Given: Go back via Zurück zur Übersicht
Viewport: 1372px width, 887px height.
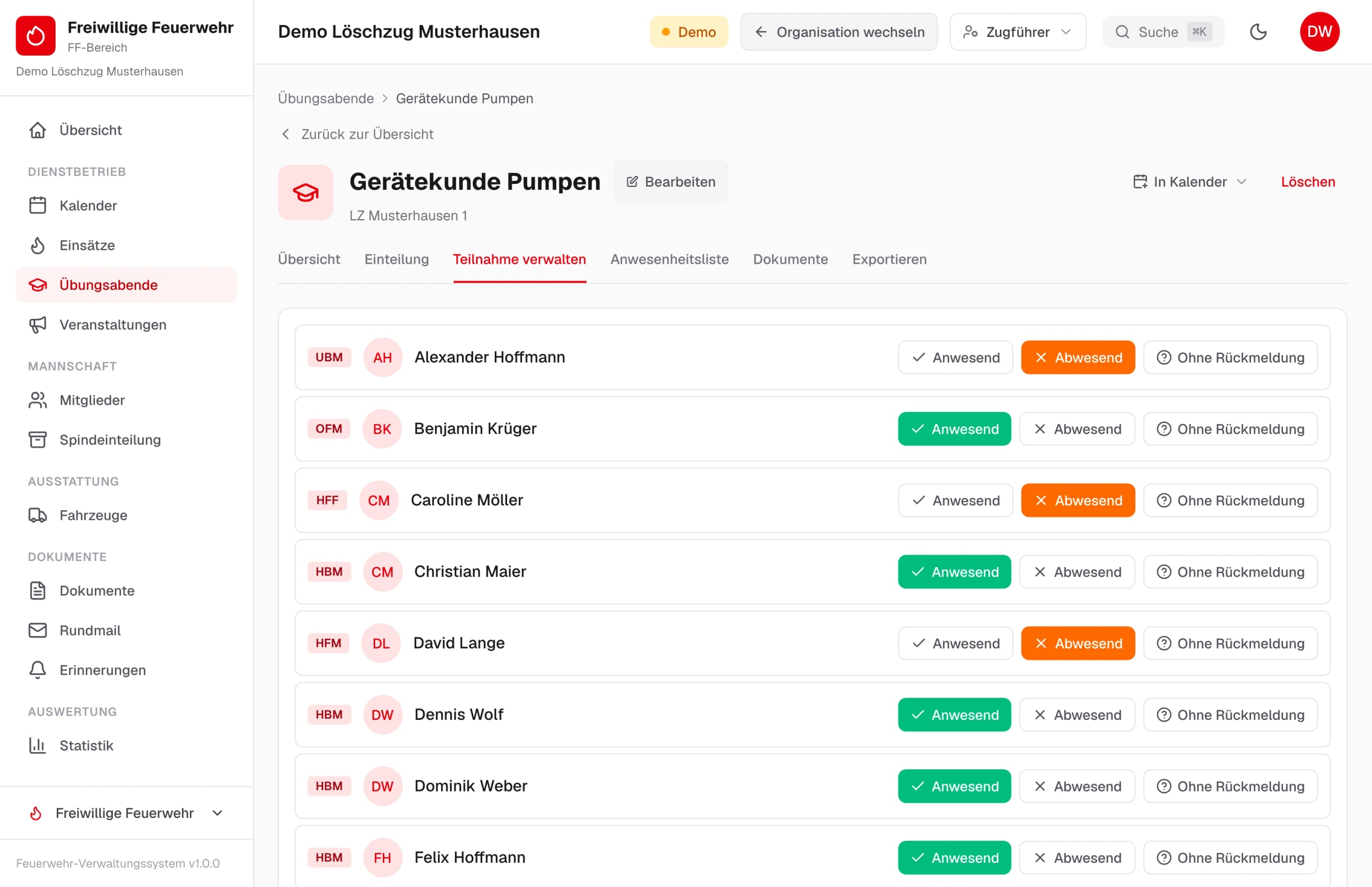Looking at the screenshot, I should click(357, 134).
